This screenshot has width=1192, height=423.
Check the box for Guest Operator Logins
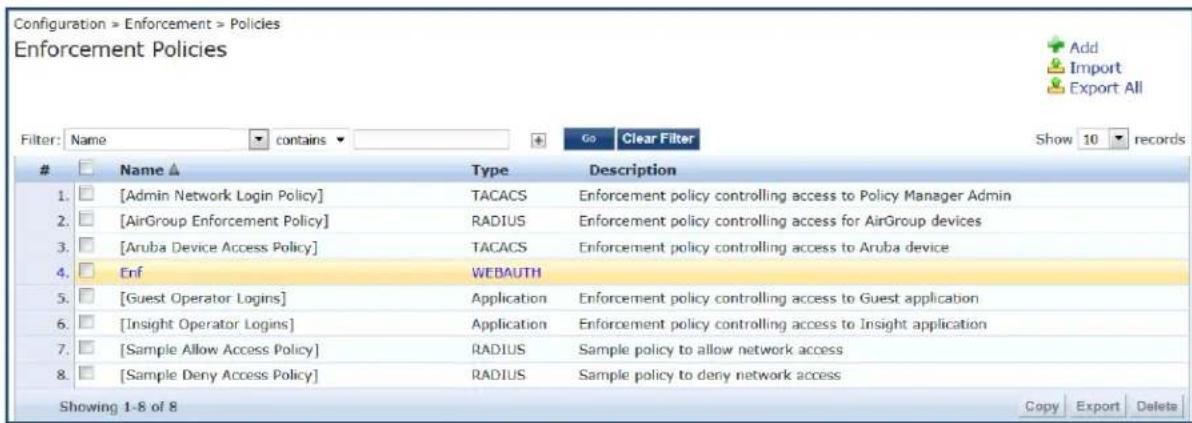87,297
